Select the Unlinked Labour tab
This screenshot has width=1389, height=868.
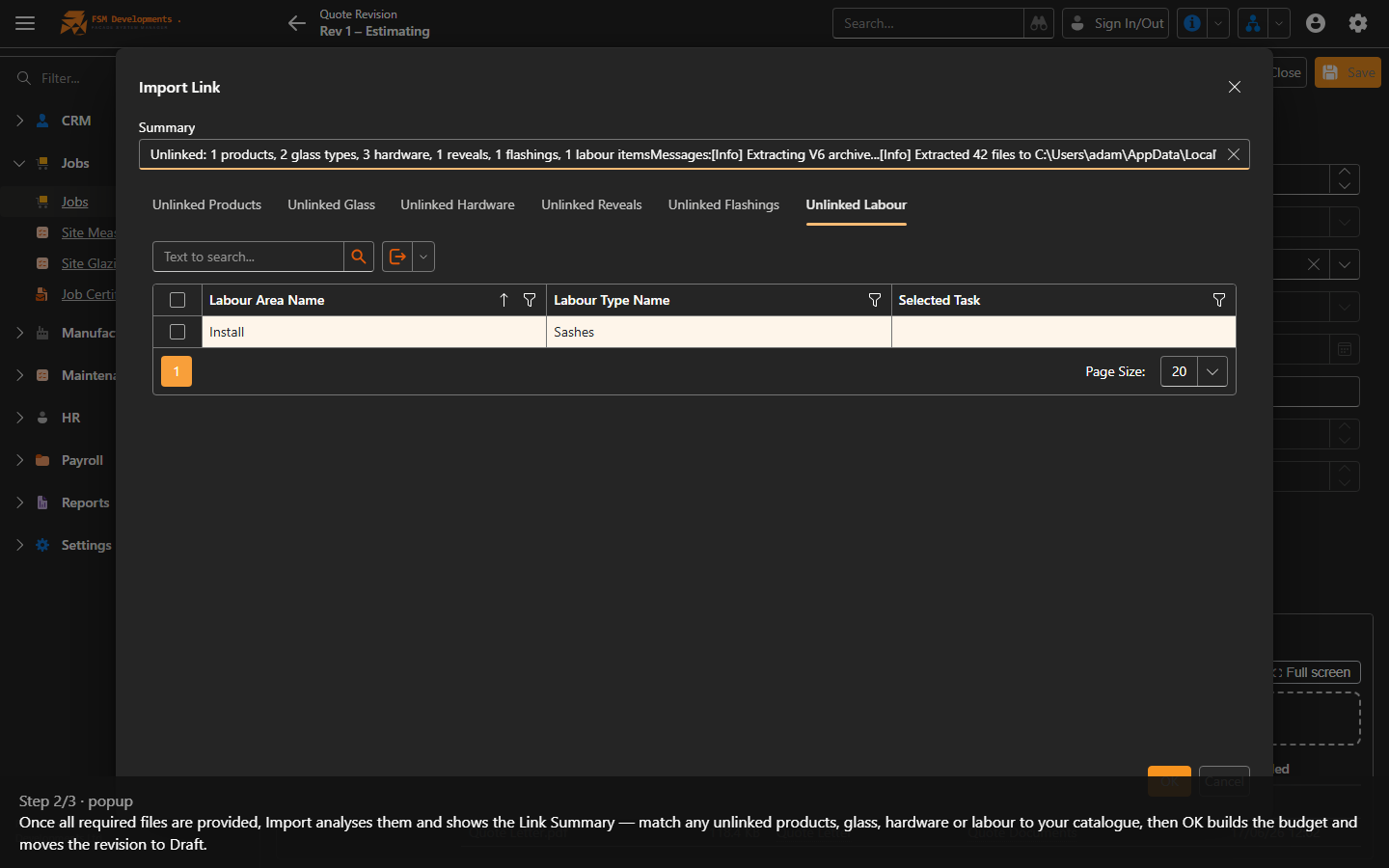857,204
